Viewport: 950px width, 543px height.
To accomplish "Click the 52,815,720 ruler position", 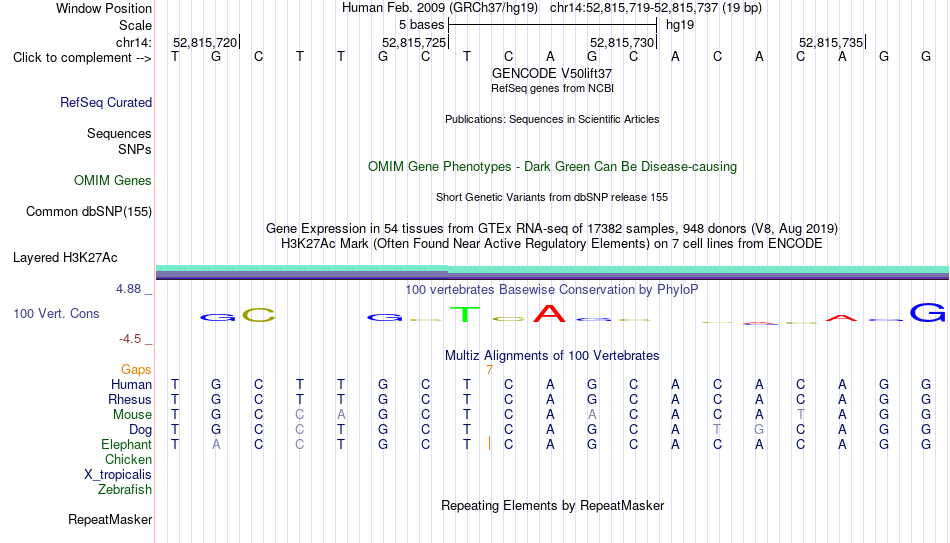I will click(205, 42).
